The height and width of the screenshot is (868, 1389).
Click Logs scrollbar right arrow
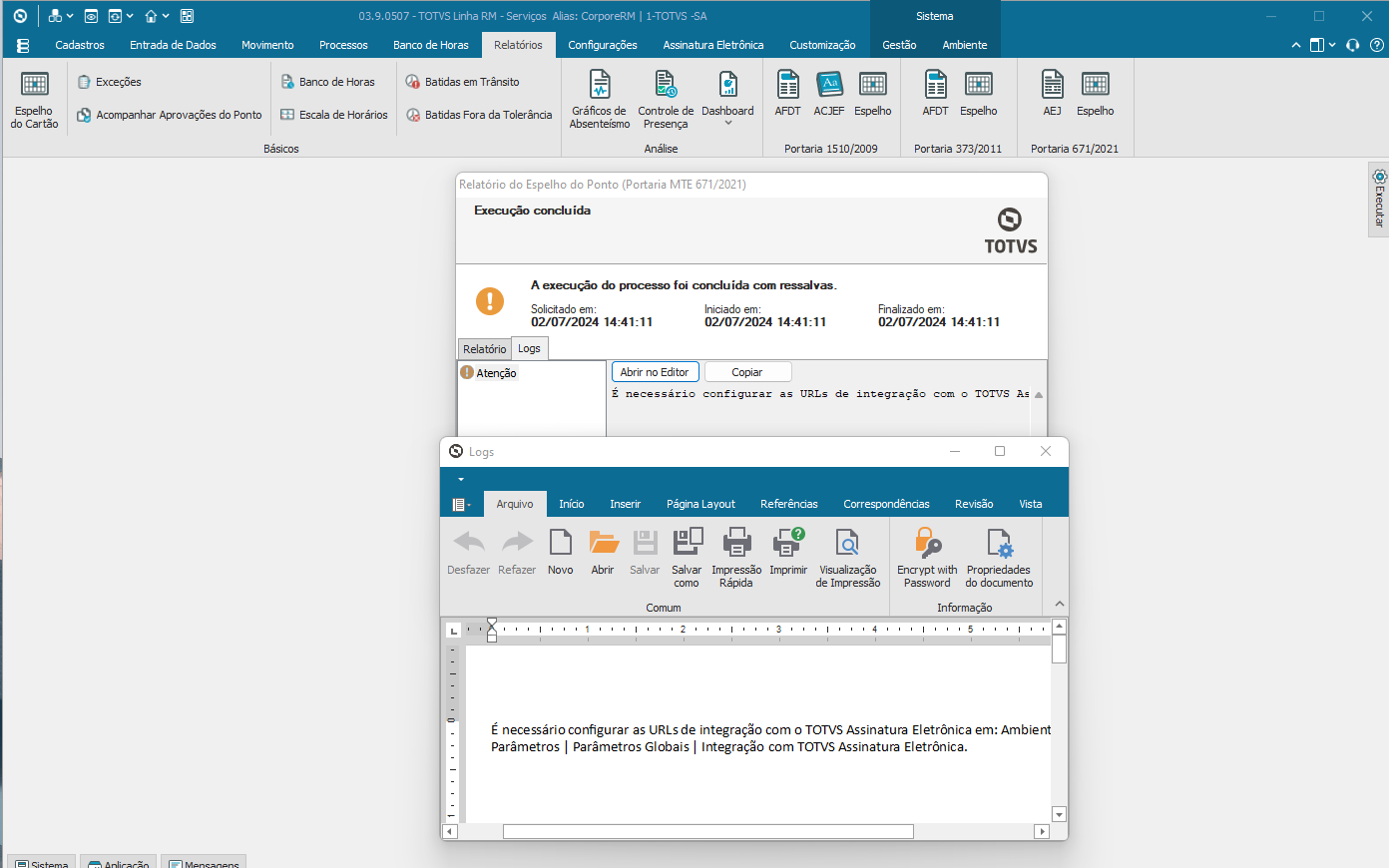1042,832
